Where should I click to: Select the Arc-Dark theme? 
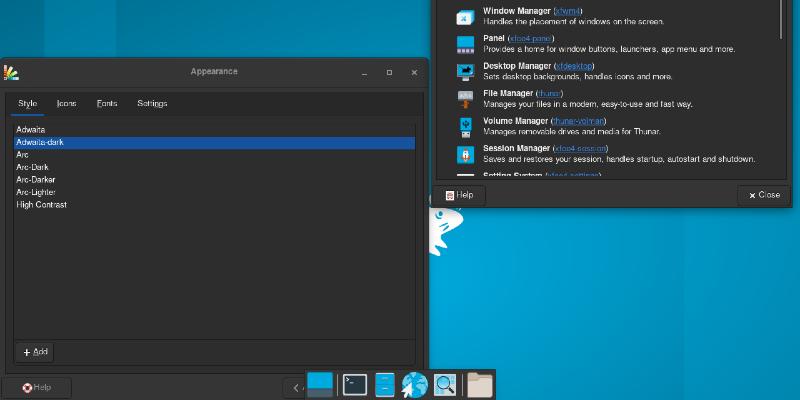[32, 168]
